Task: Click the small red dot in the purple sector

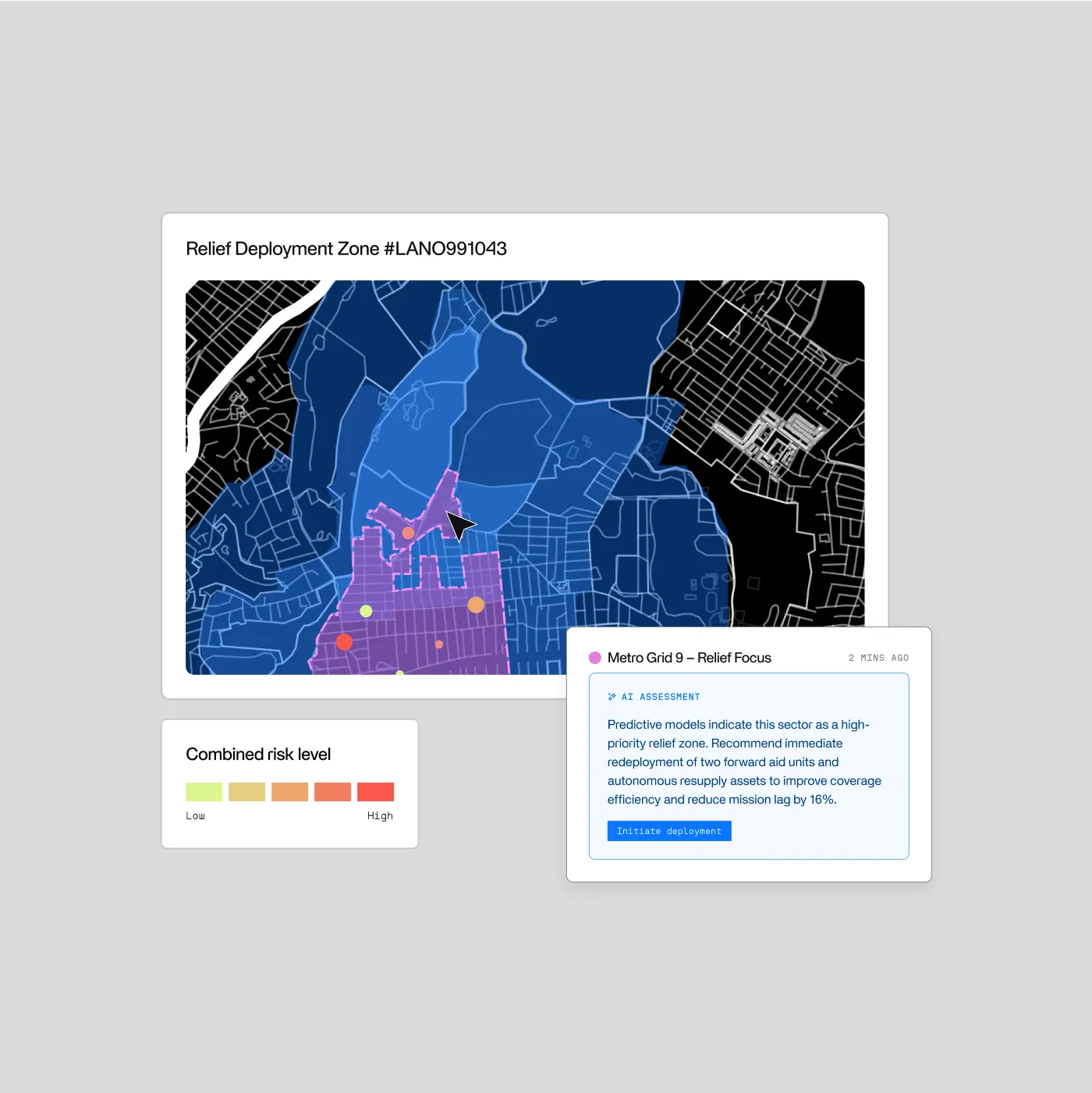Action: (x=438, y=644)
